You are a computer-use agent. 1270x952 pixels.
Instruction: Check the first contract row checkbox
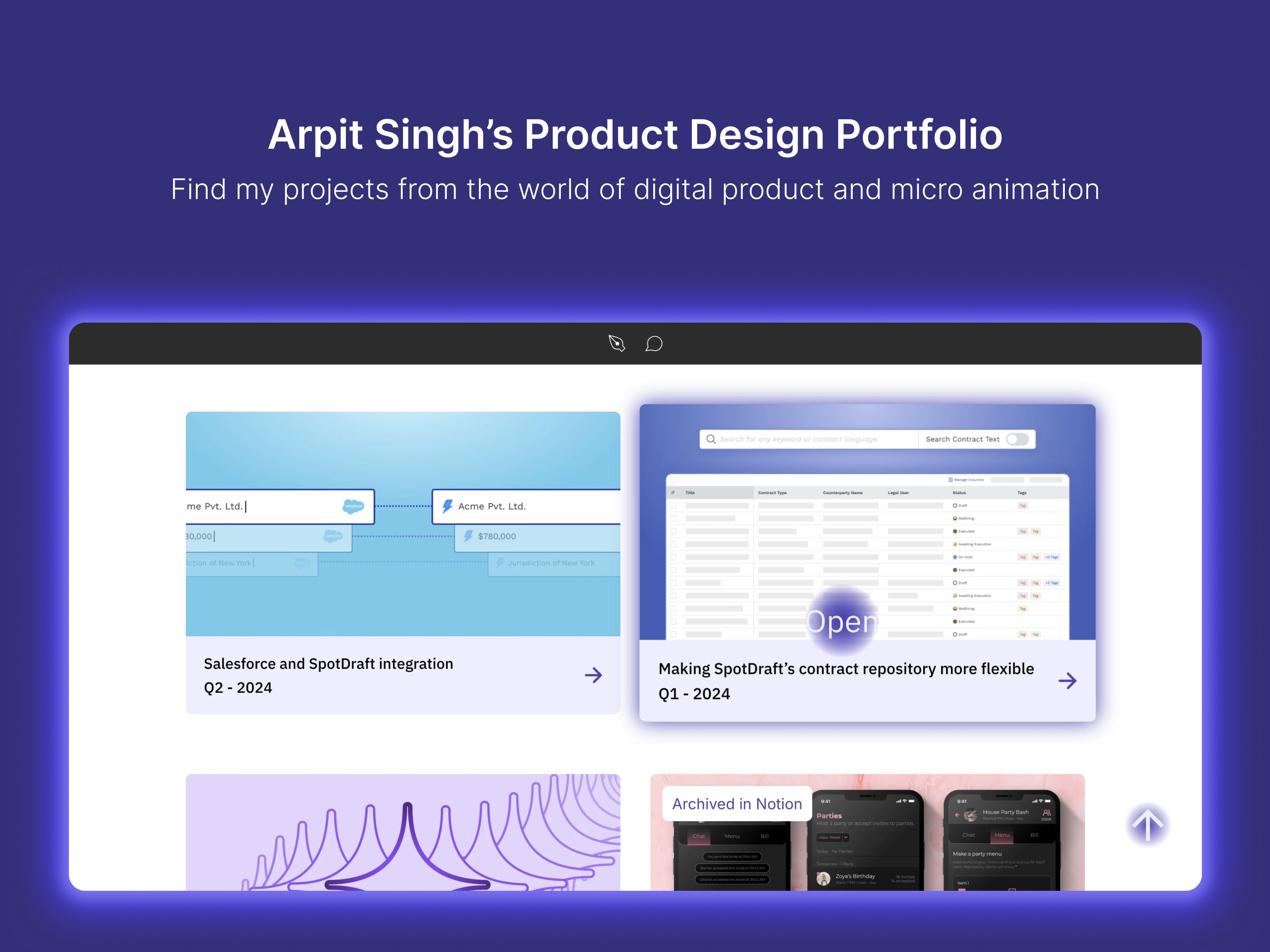[674, 505]
